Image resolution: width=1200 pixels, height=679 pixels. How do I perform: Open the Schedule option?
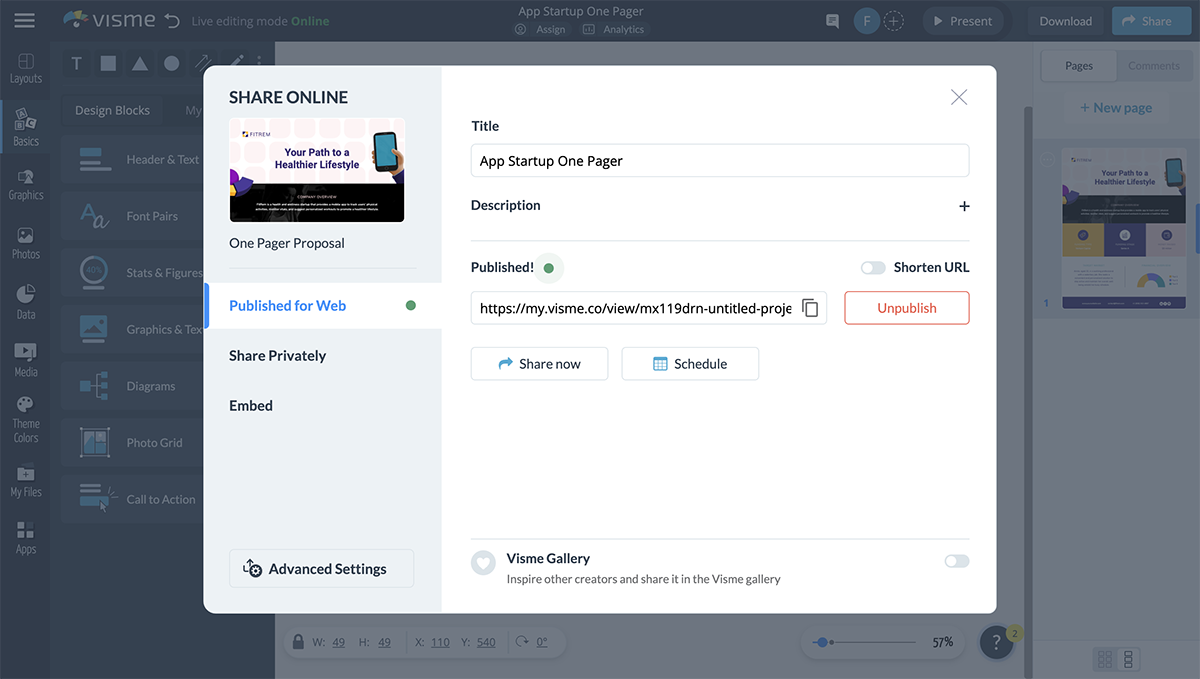coord(689,364)
